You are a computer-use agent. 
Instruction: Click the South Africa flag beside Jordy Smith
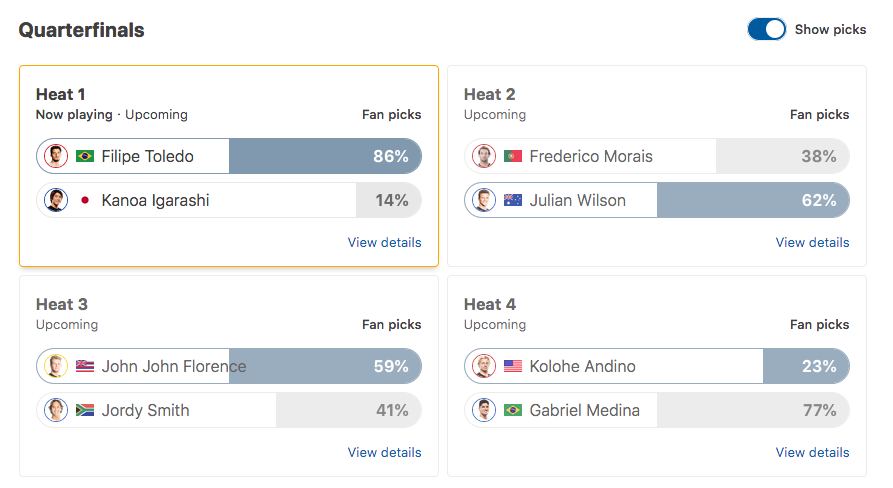pos(85,410)
